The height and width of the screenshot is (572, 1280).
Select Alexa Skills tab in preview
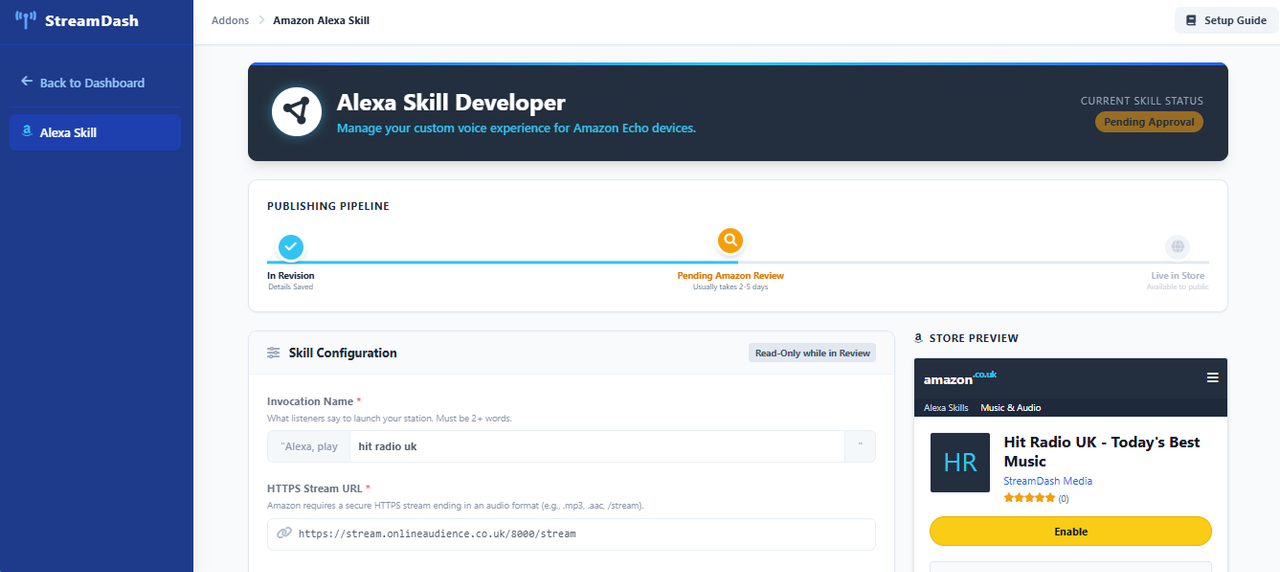946,408
